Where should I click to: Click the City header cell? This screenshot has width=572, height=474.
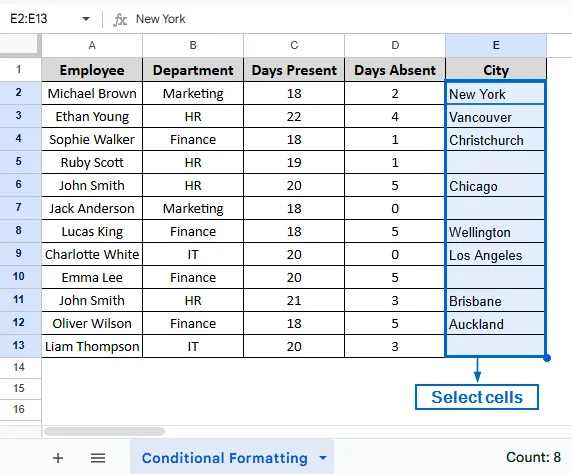point(496,70)
